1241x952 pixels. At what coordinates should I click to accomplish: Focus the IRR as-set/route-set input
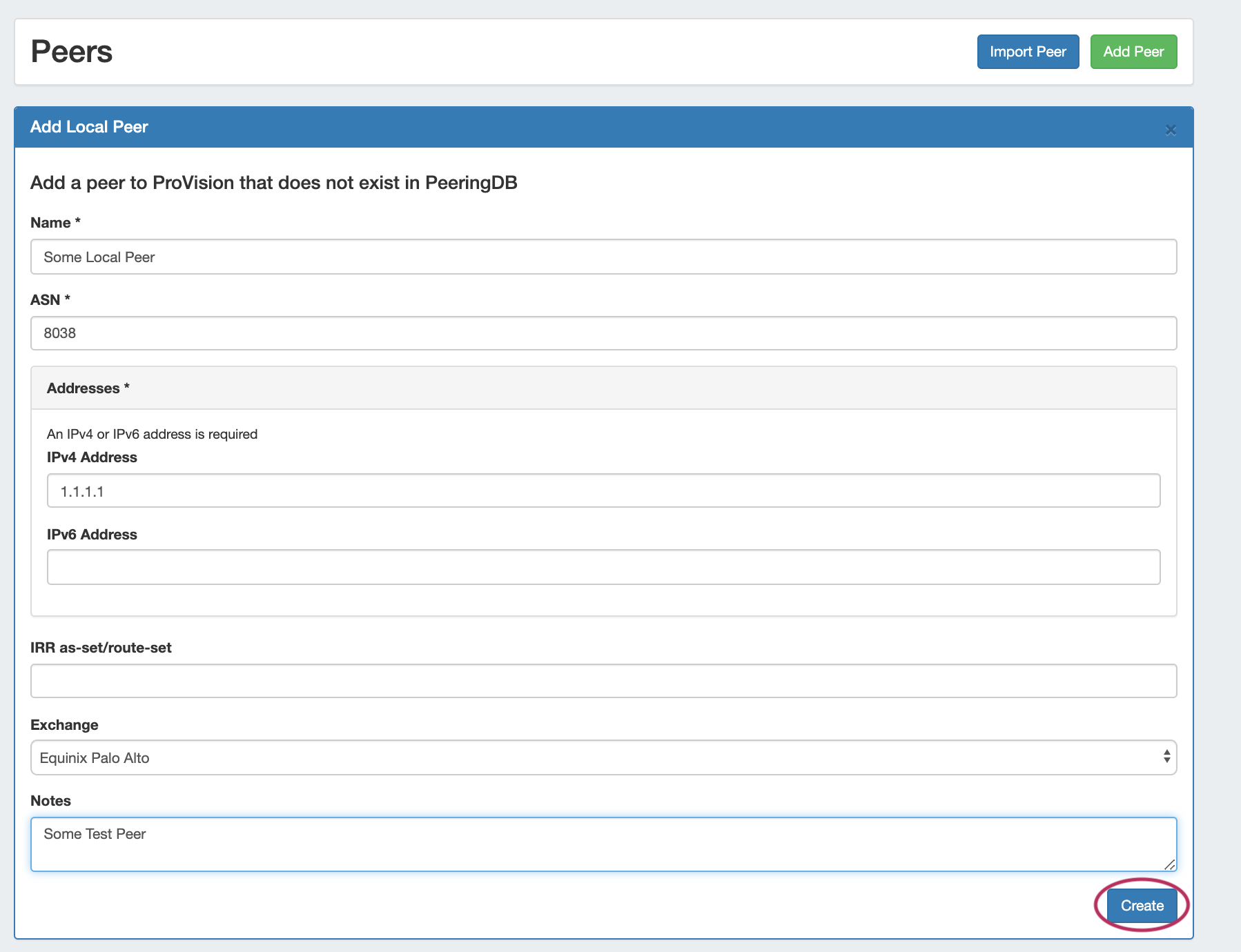point(603,681)
